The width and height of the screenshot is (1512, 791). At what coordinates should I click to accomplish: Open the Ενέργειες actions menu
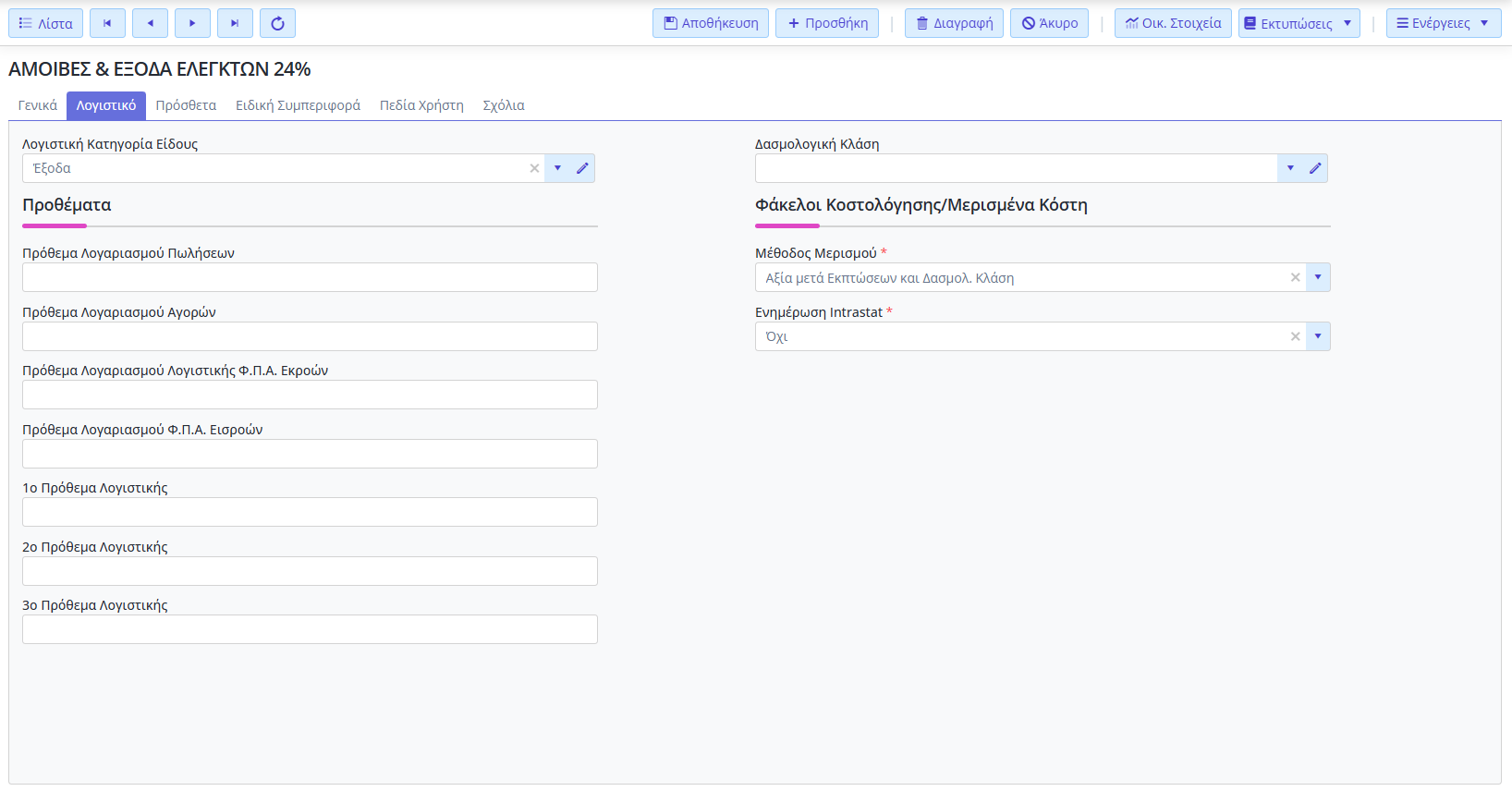[1442, 23]
